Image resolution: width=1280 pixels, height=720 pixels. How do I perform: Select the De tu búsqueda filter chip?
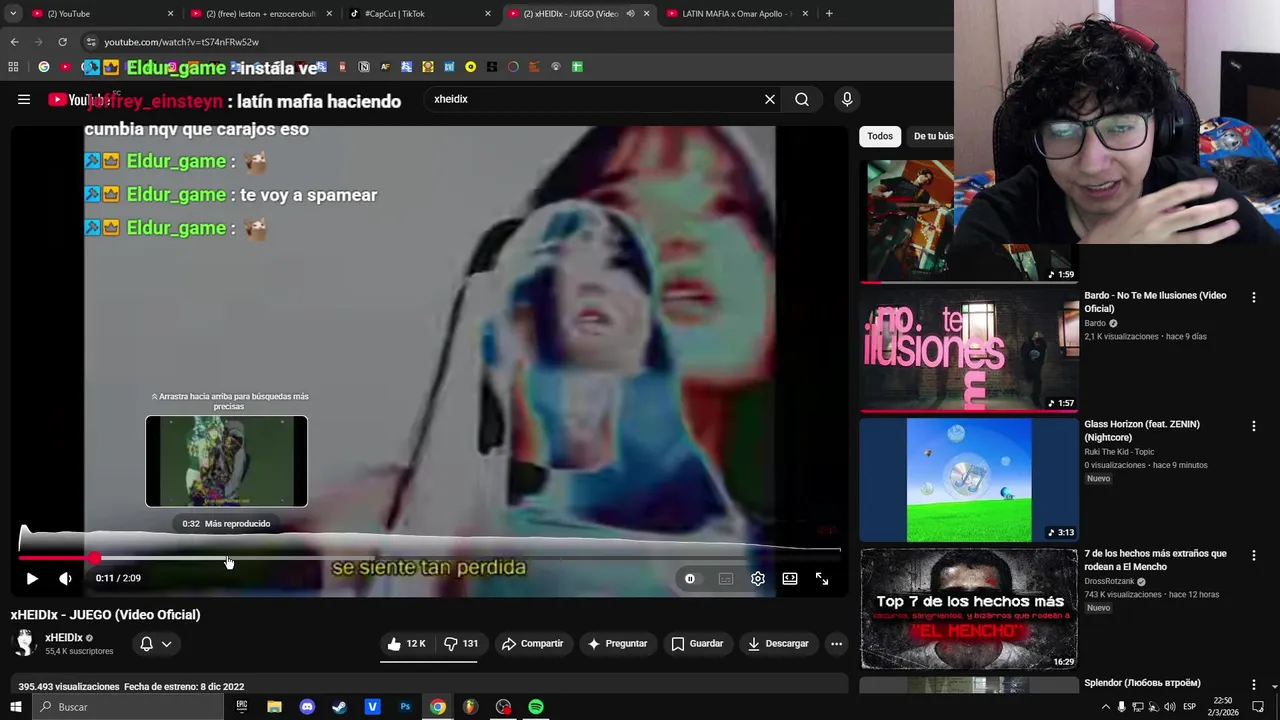932,136
